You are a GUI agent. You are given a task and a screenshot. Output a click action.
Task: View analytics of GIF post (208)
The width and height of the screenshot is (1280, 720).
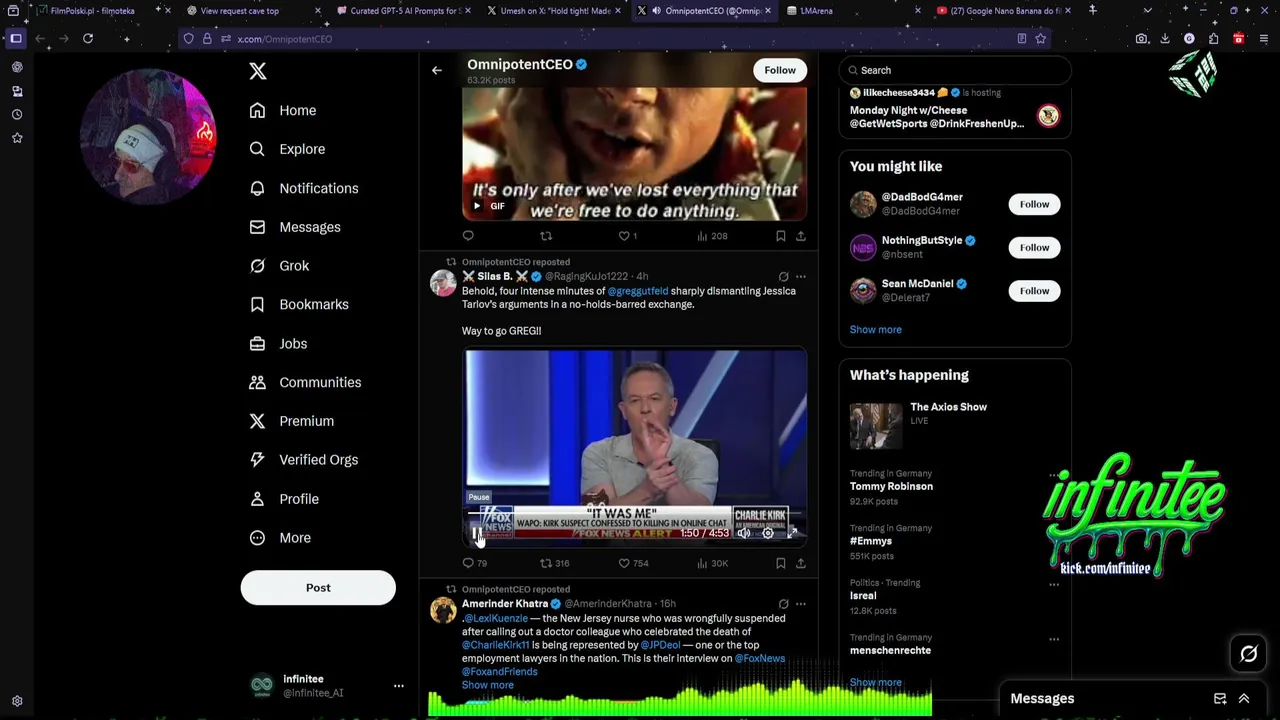pyautogui.click(x=712, y=236)
